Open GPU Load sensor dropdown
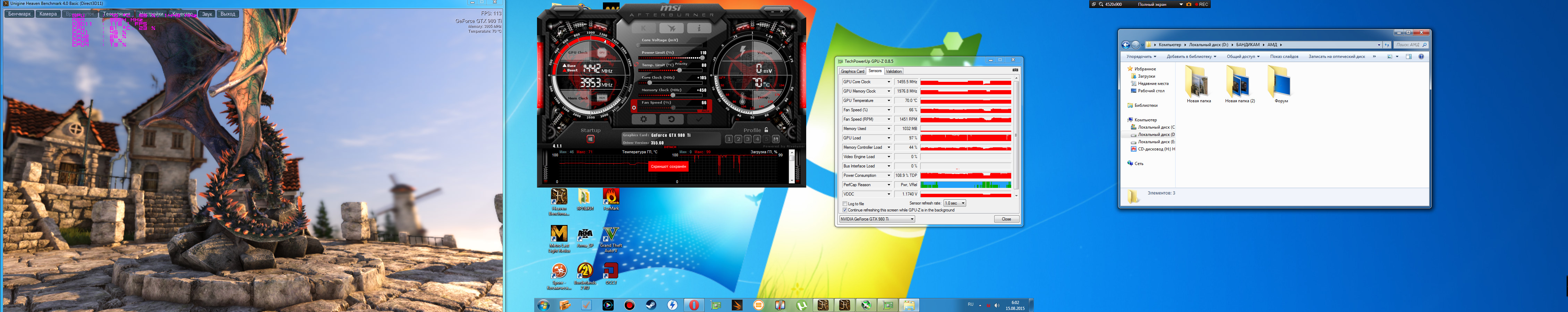Image resolution: width=1568 pixels, height=312 pixels. tap(889, 138)
